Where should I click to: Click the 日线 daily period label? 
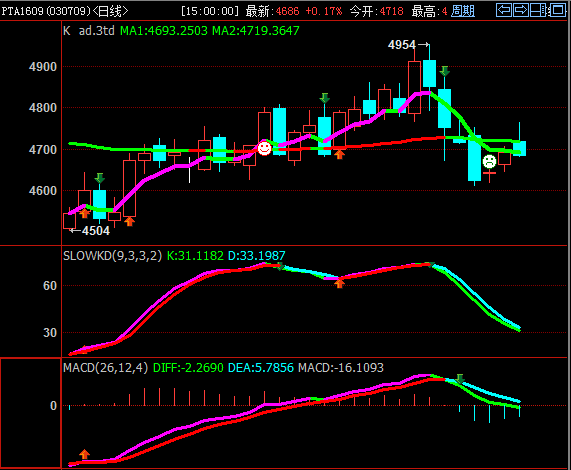click(x=110, y=11)
